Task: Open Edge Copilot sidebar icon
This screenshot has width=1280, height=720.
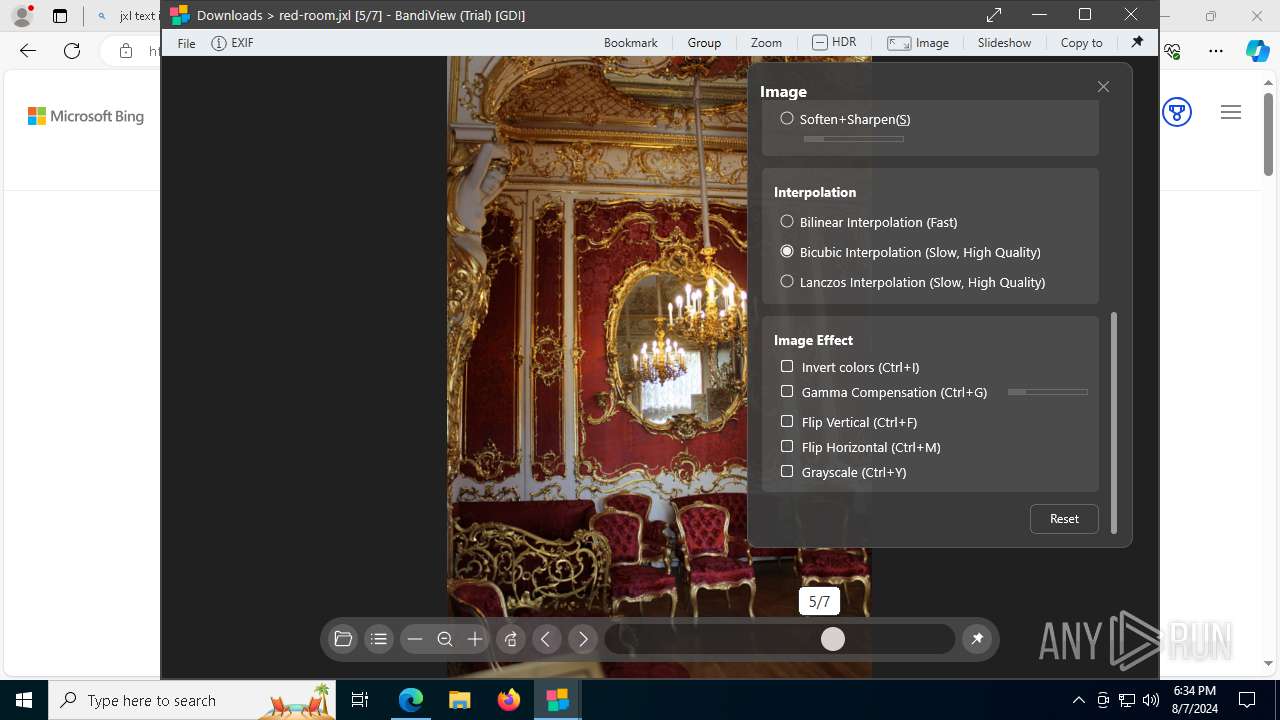Action: pyautogui.click(x=1257, y=51)
